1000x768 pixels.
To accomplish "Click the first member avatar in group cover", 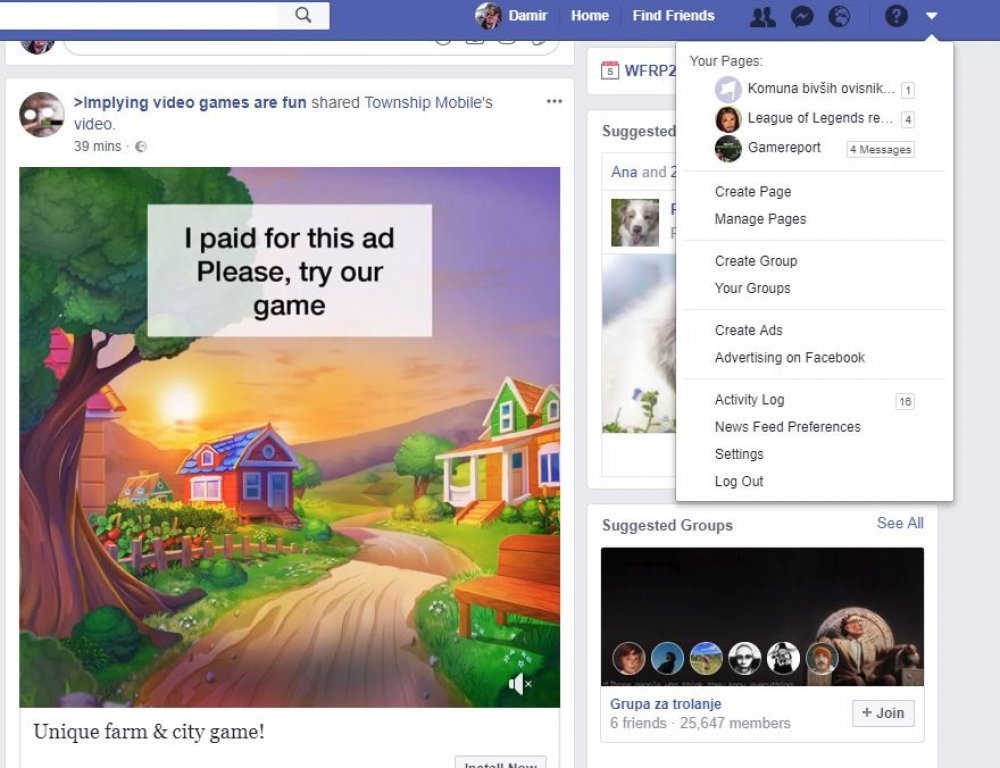I will [629, 658].
